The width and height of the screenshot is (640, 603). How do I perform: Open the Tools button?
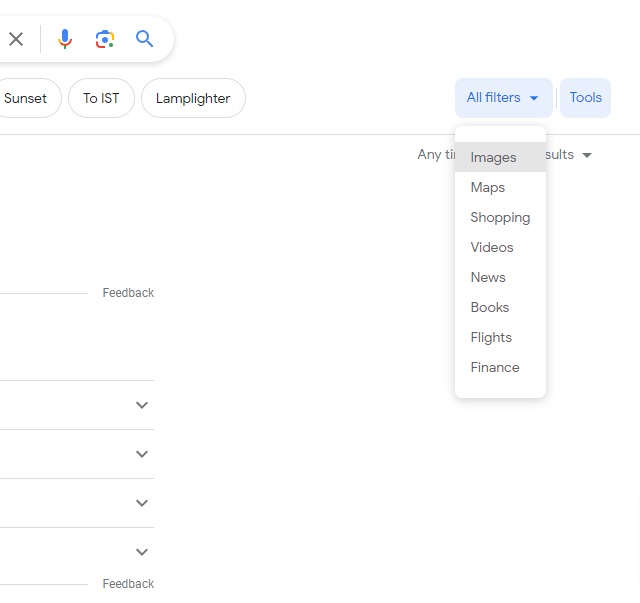point(585,98)
